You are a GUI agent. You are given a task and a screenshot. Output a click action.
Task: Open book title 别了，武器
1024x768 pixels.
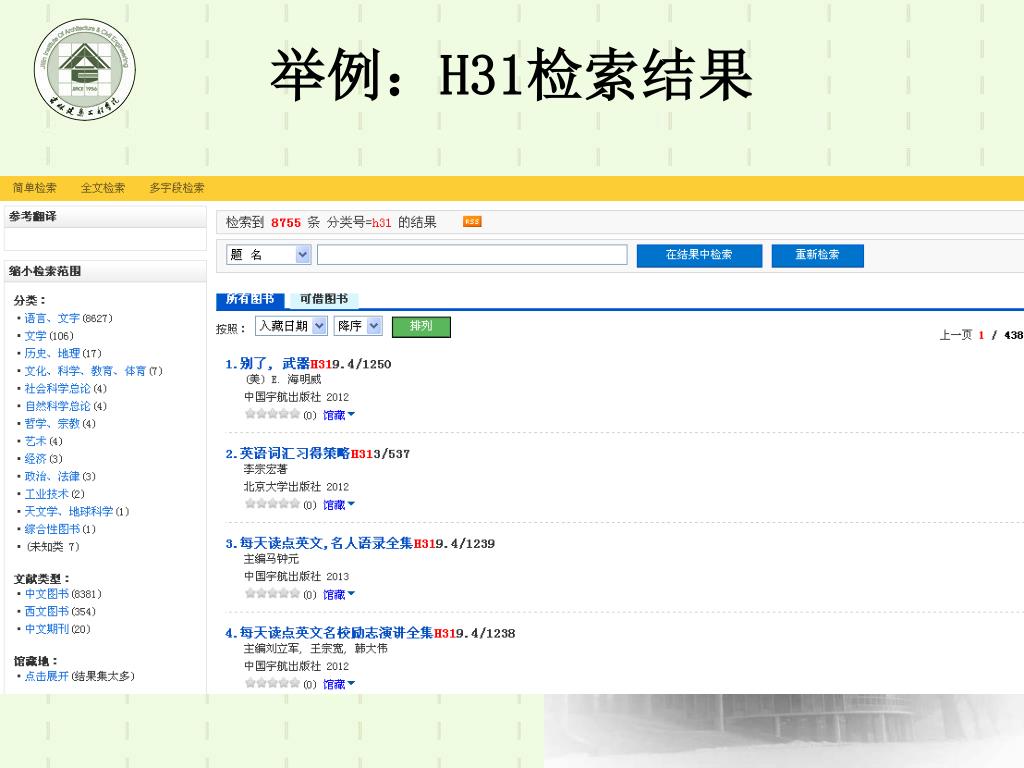tap(274, 364)
